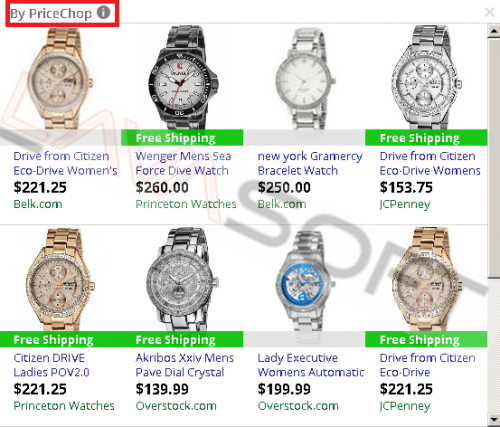Viewport: 500px width, 427px height.
Task: Close the PriceChop ad panel
Action: click(x=489, y=12)
